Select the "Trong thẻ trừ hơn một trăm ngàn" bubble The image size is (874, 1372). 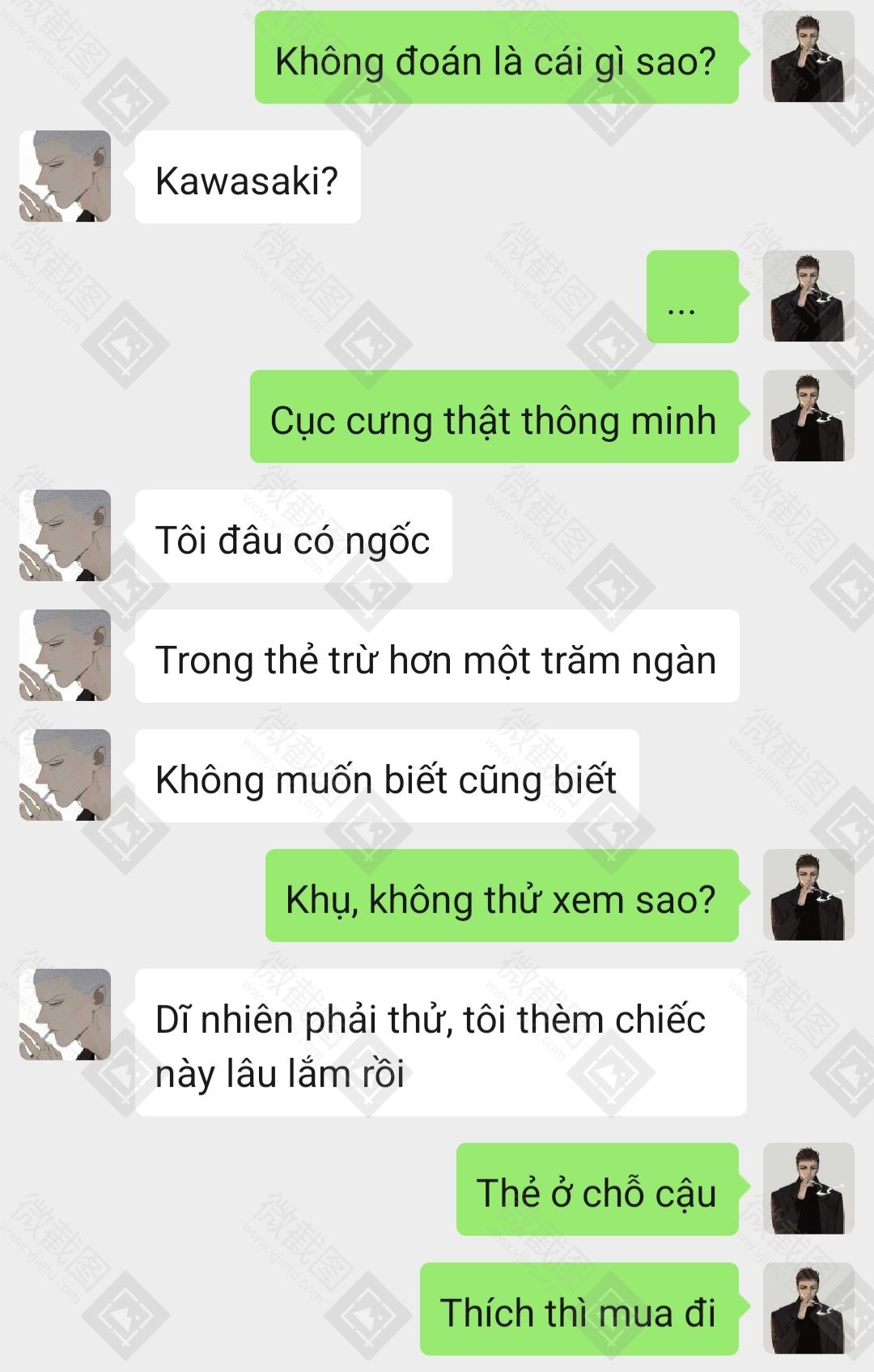[x=437, y=656]
